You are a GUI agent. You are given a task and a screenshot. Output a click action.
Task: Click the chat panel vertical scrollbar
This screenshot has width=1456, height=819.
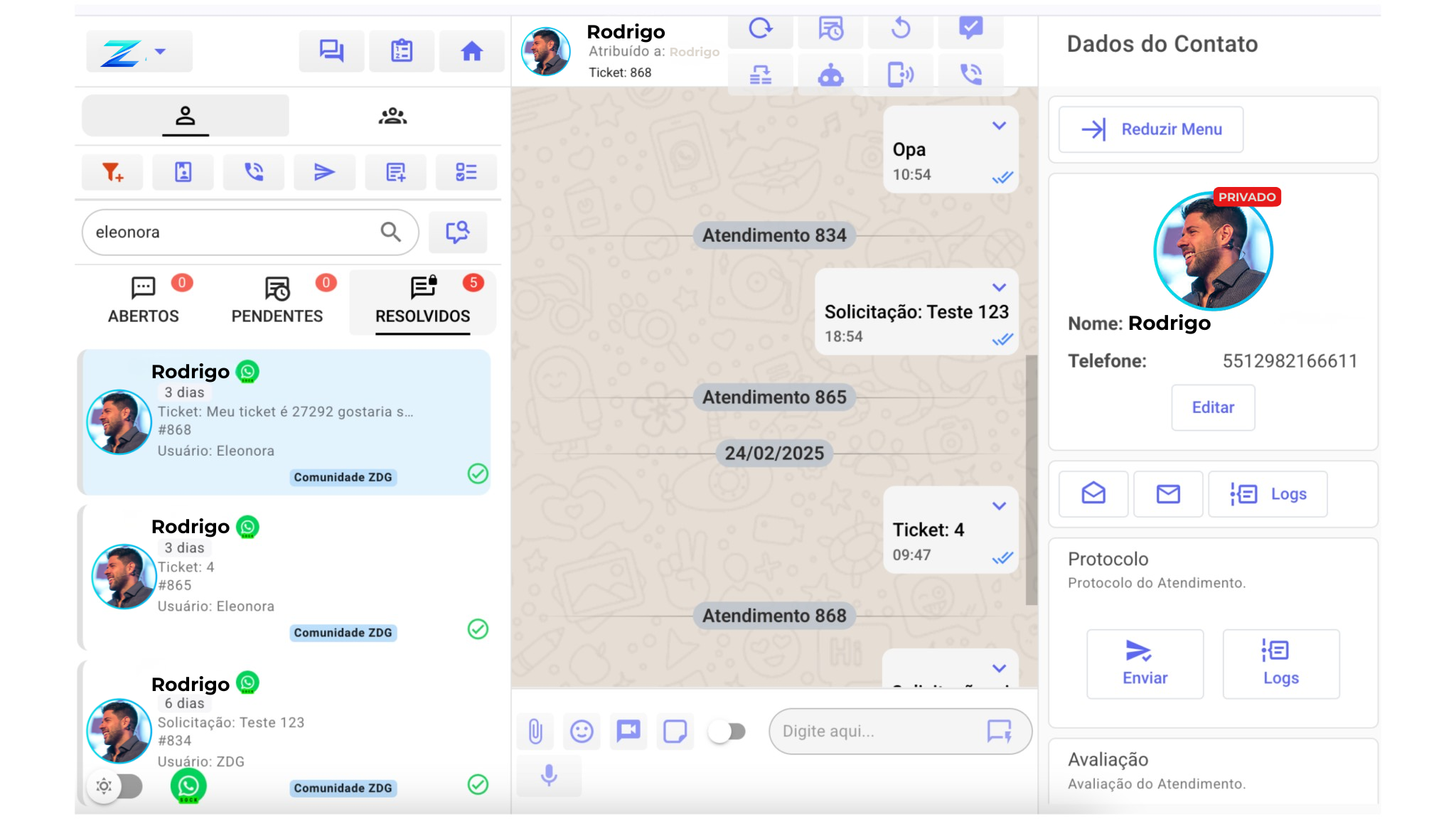click(x=1031, y=480)
